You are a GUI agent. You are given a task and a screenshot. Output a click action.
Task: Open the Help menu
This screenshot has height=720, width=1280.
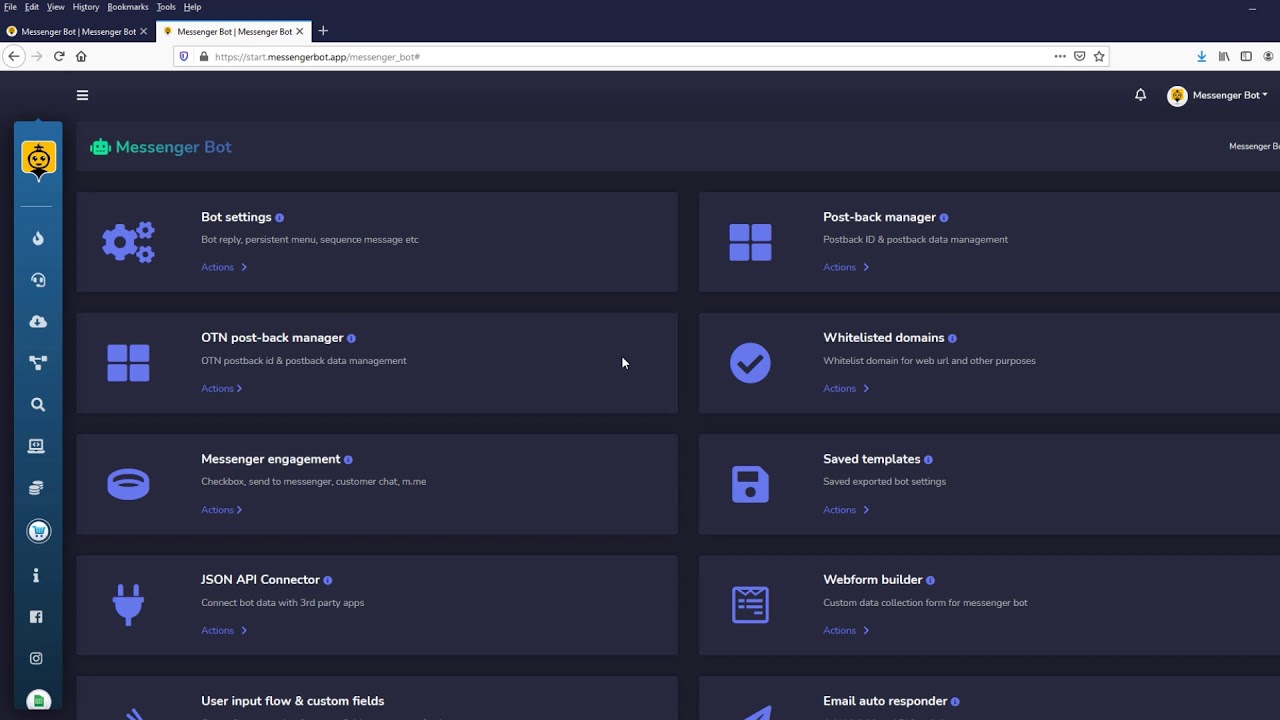[x=192, y=7]
